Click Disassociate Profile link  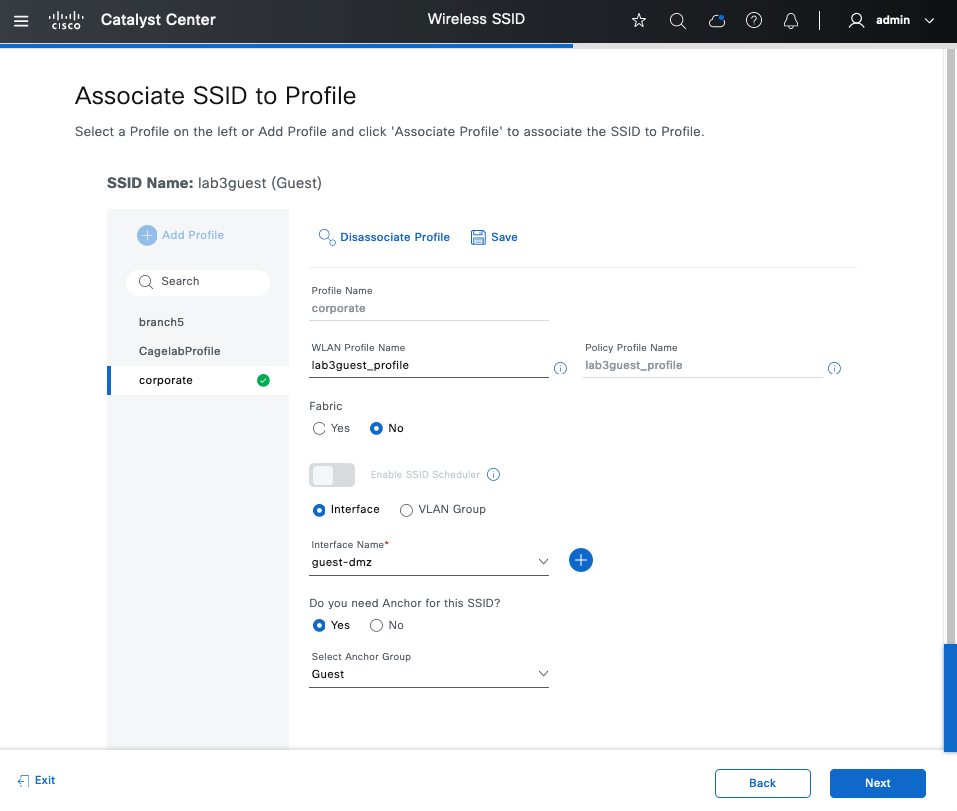tap(394, 237)
